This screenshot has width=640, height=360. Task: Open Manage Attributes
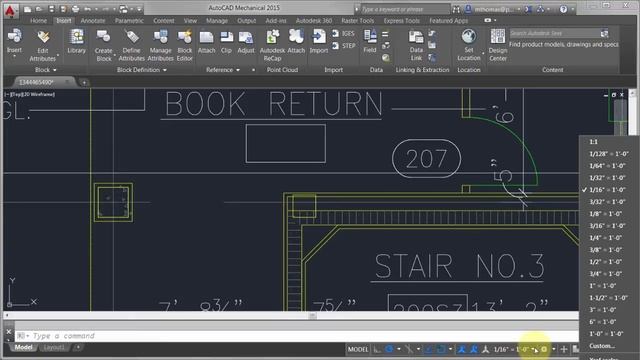tap(160, 46)
